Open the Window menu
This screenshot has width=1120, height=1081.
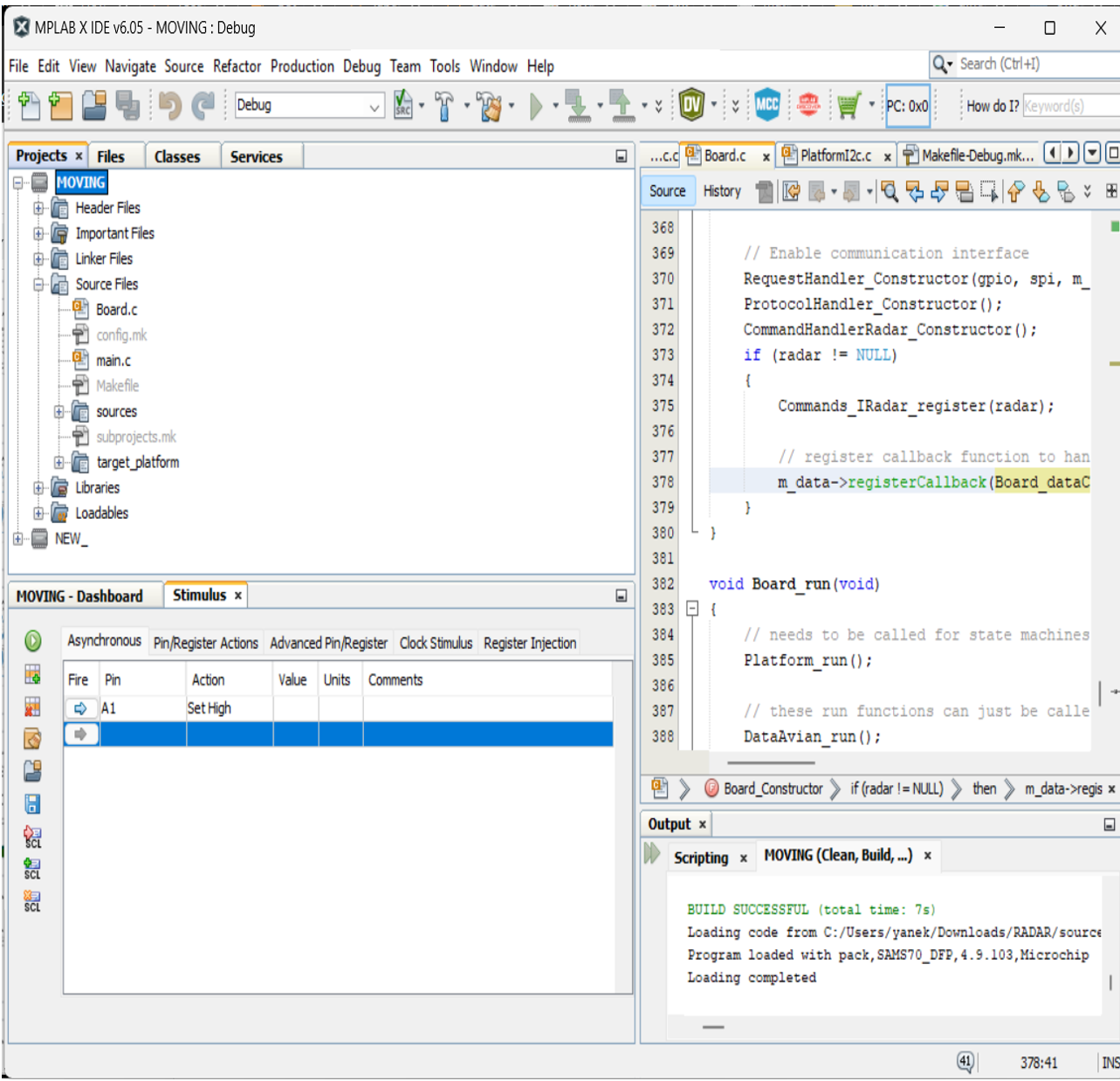[x=493, y=66]
